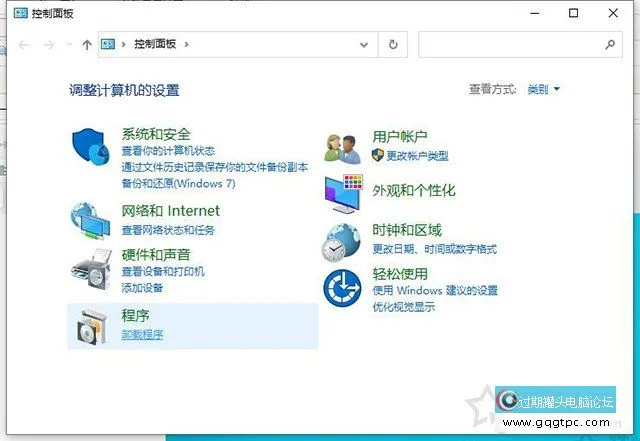Open the Appearance and Personalization monitor icon
This screenshot has width=640, height=441.
[x=344, y=194]
